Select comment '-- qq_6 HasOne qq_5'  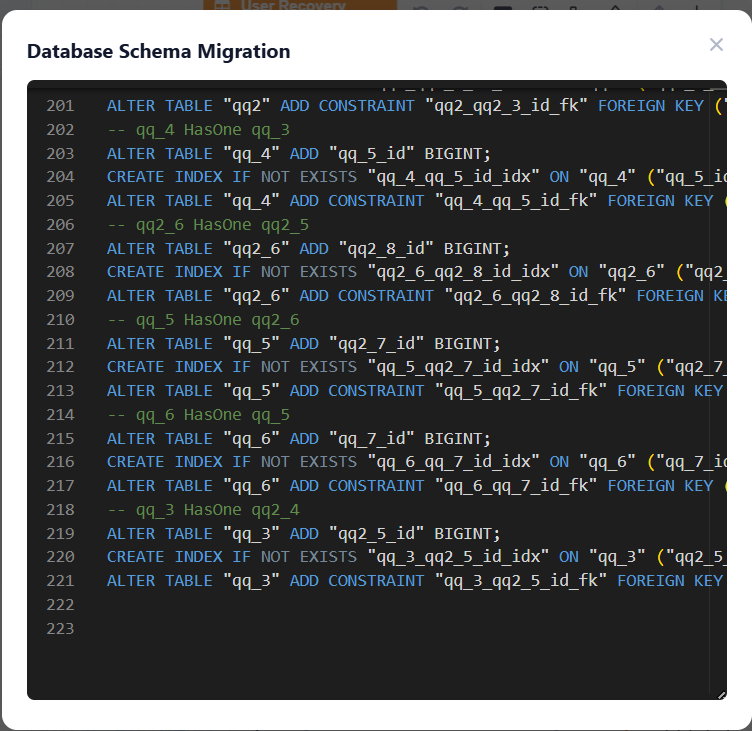[x=198, y=414]
